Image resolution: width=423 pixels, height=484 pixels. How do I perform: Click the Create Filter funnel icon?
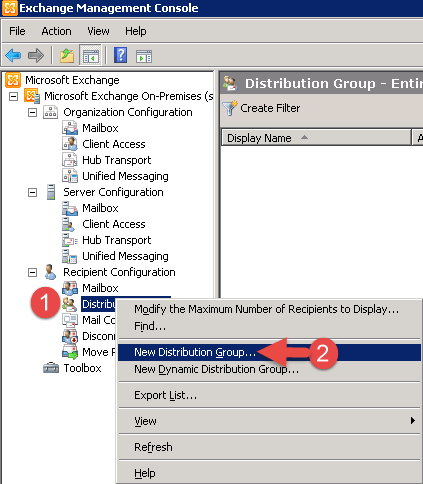[230, 108]
